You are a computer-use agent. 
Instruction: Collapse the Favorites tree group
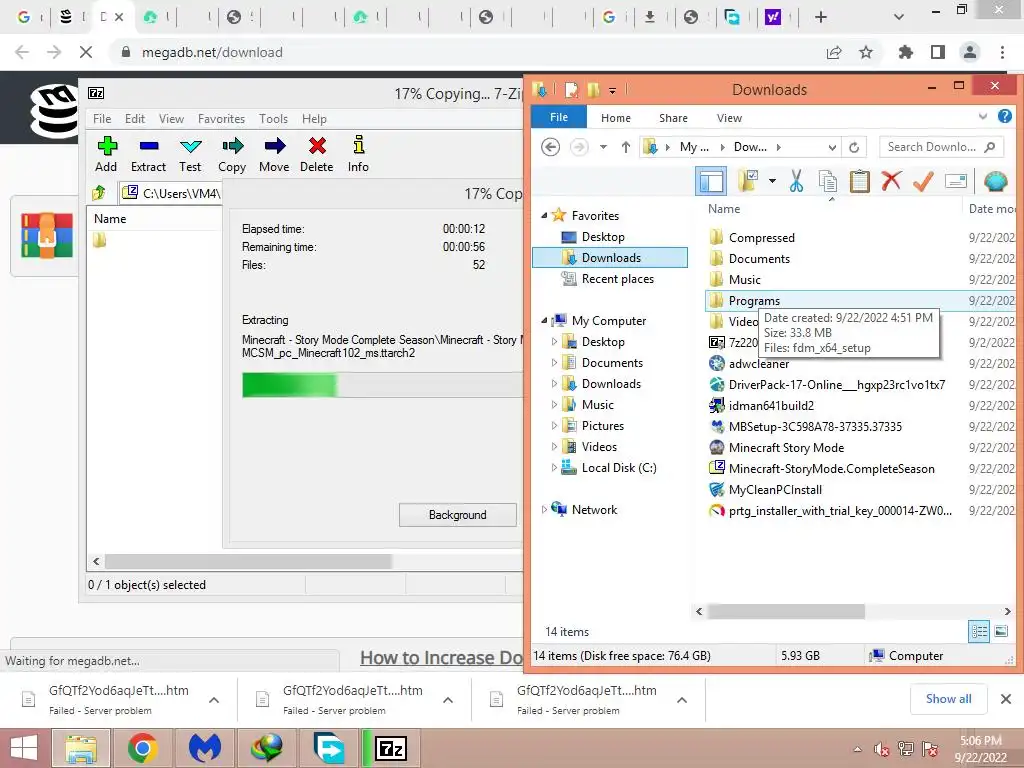point(544,216)
